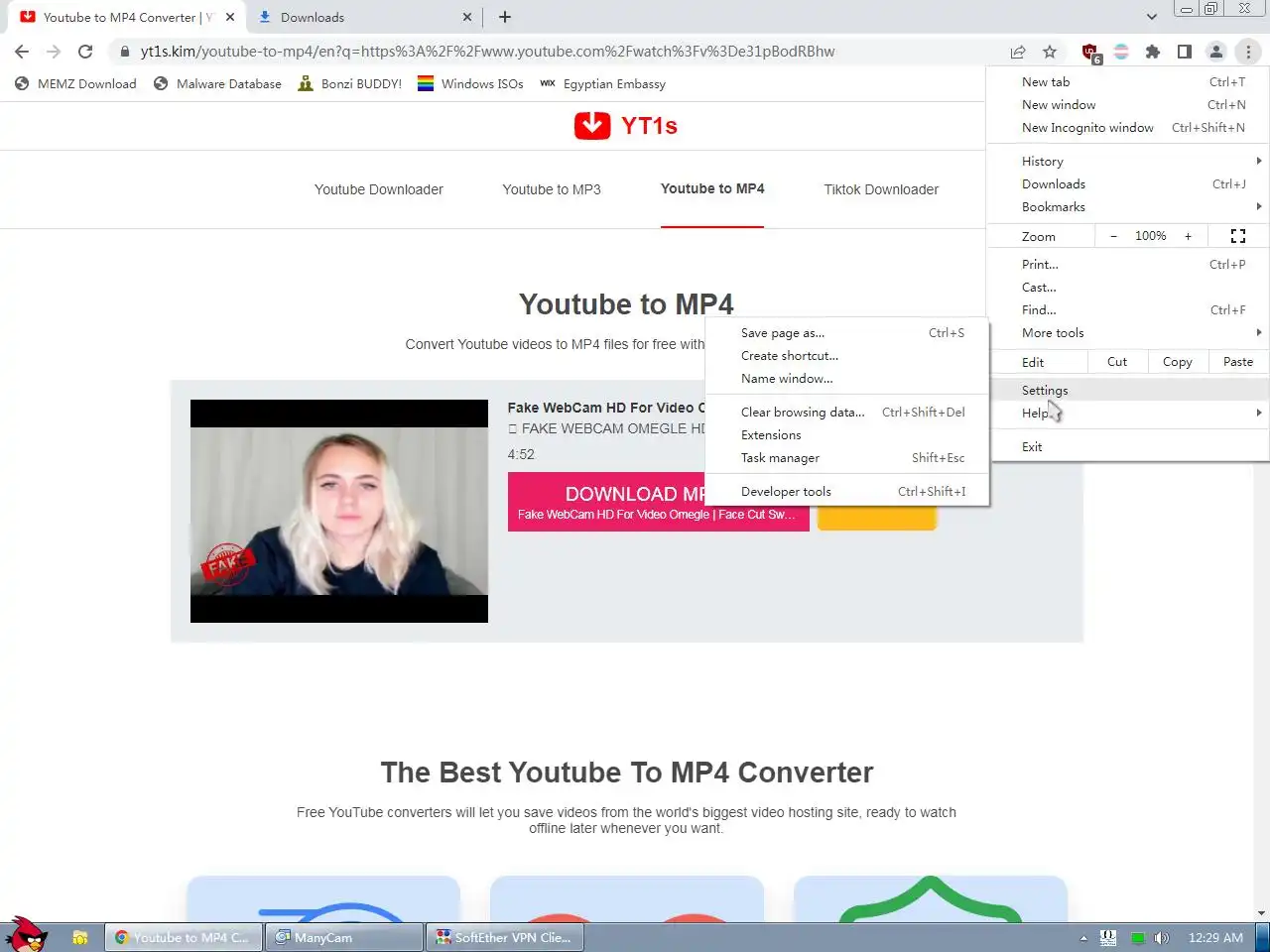Open MEMZ Download bookmark
This screenshot has width=1270, height=952.
coord(76,84)
